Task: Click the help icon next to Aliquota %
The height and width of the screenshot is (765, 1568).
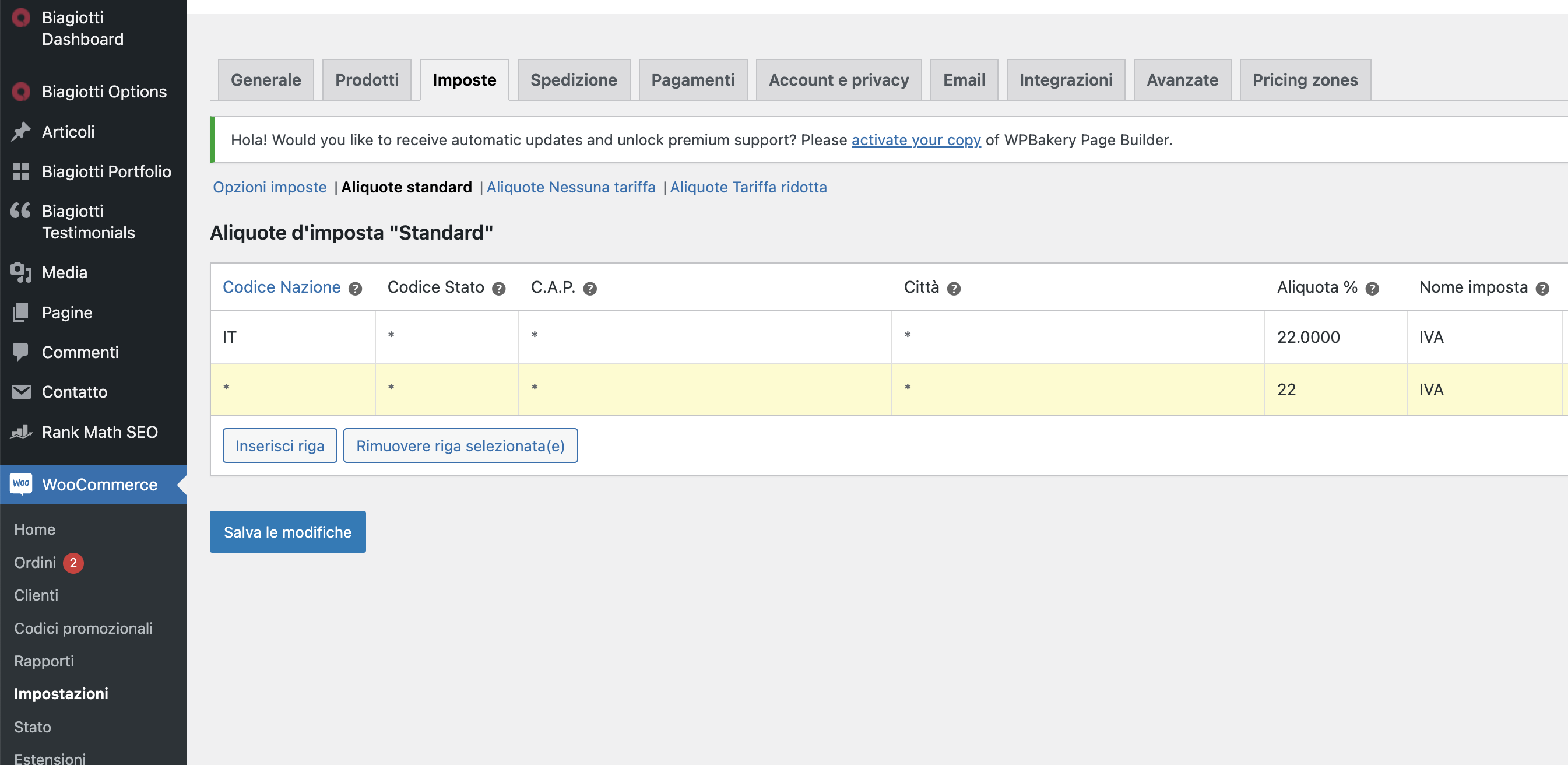Action: click(1372, 289)
